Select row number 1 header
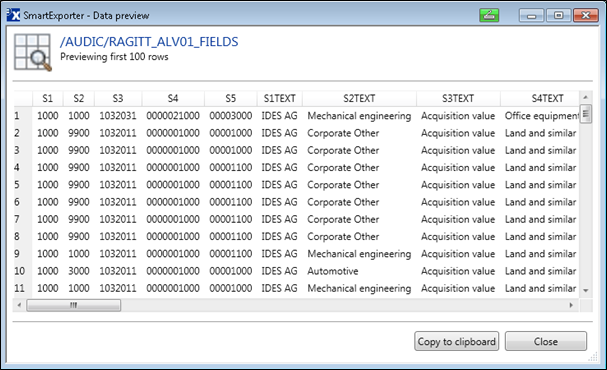607x370 pixels. [23, 116]
